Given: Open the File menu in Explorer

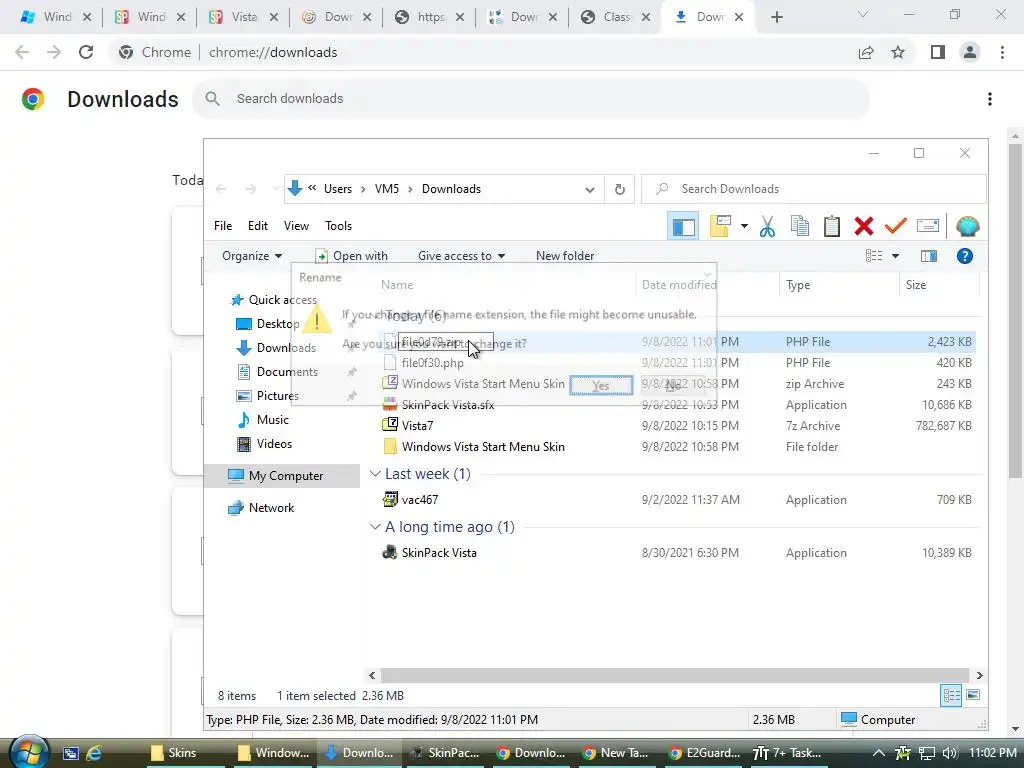Looking at the screenshot, I should click(x=223, y=226).
